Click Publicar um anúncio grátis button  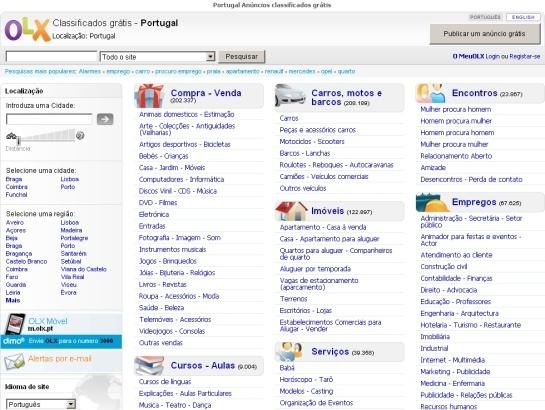coord(485,34)
